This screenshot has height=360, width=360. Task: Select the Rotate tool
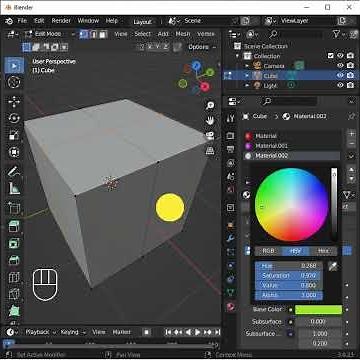coord(14,118)
